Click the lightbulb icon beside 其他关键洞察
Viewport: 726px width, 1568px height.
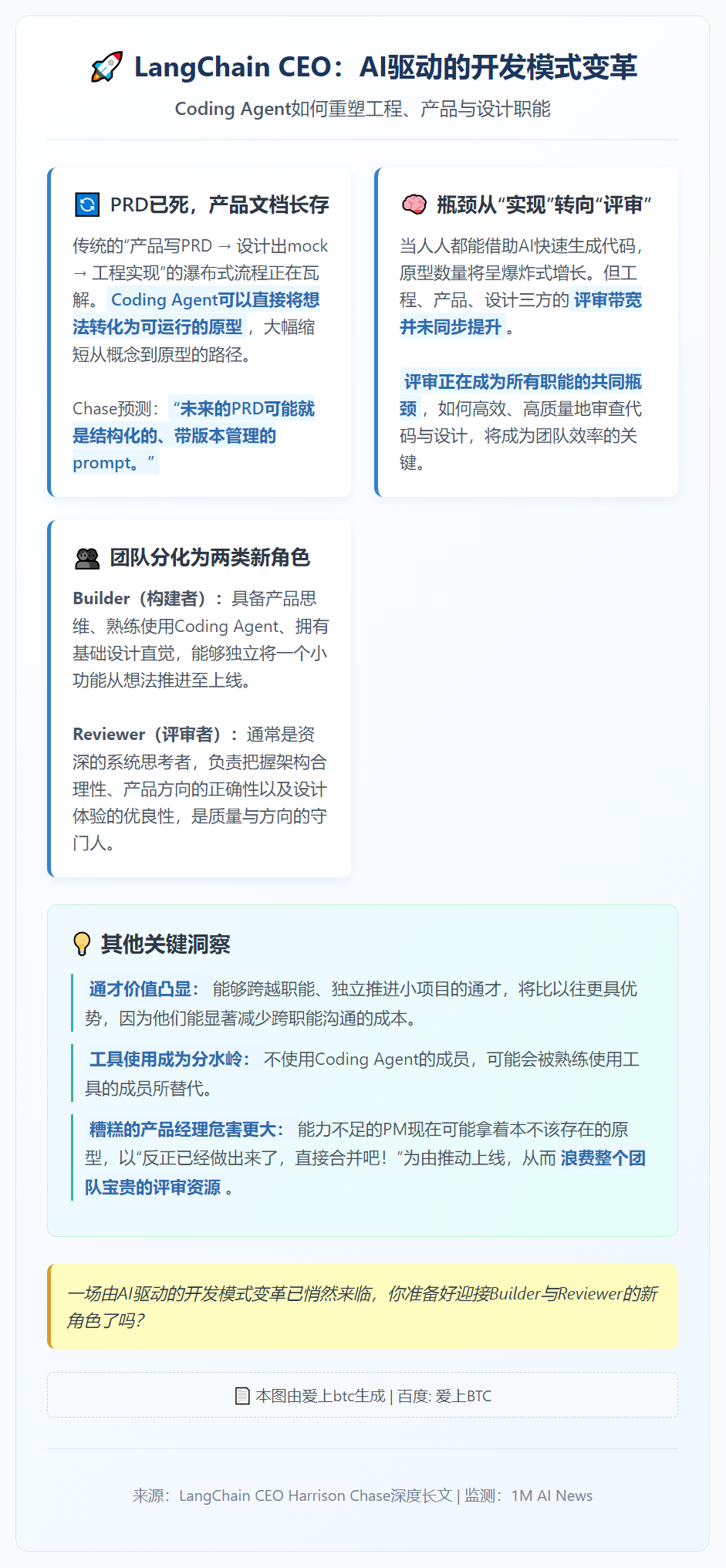(82, 944)
